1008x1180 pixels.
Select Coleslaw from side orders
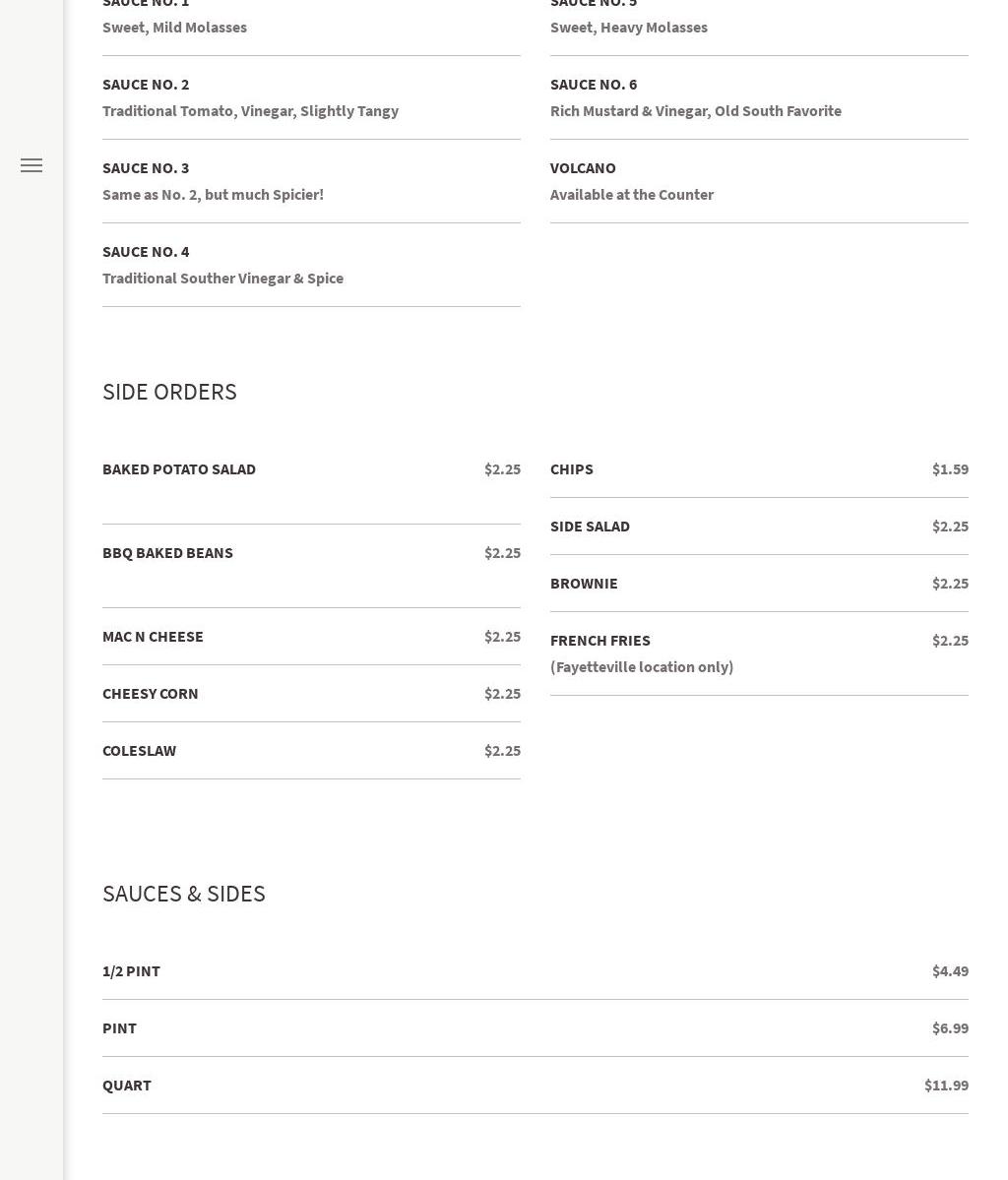click(139, 751)
